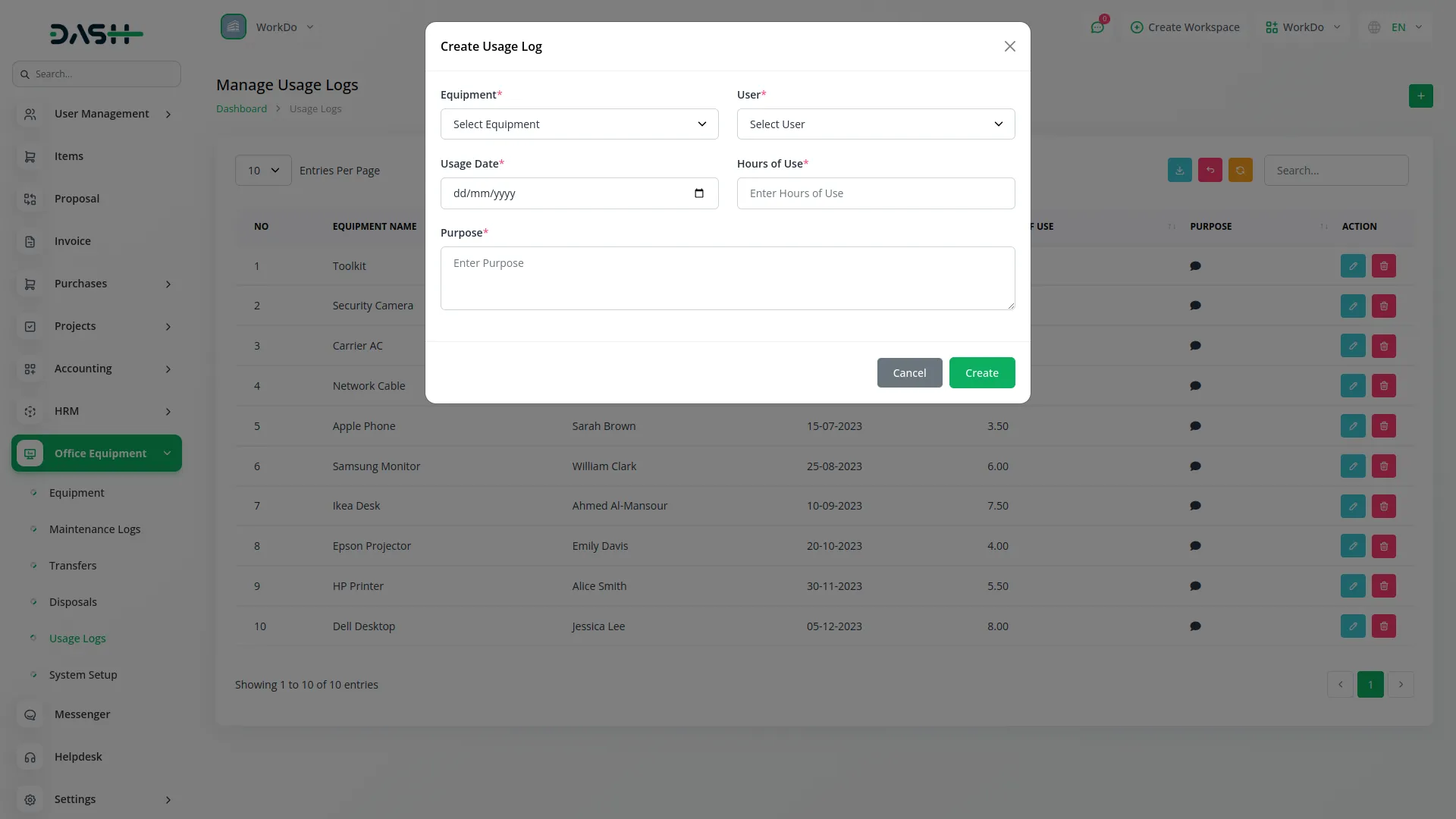The image size is (1456, 819).
Task: Click the green plus add button
Action: pyautogui.click(x=1420, y=96)
